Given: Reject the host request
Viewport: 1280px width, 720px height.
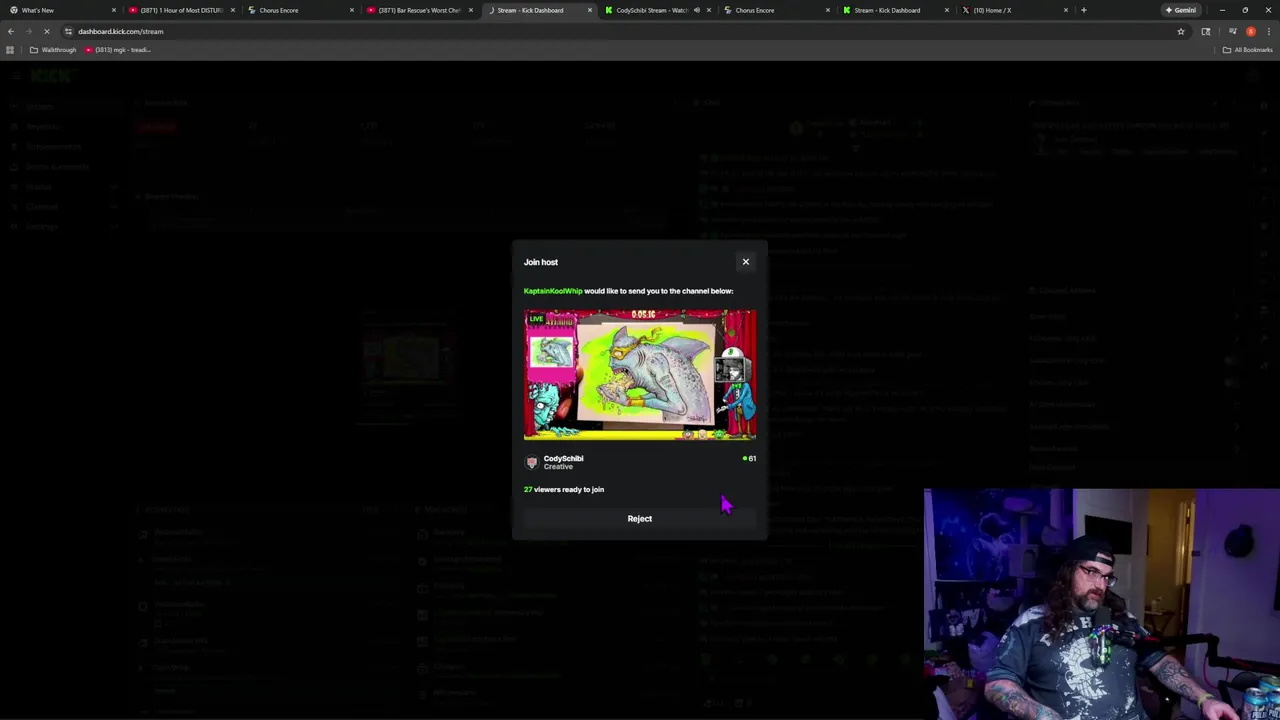Looking at the screenshot, I should coord(640,518).
